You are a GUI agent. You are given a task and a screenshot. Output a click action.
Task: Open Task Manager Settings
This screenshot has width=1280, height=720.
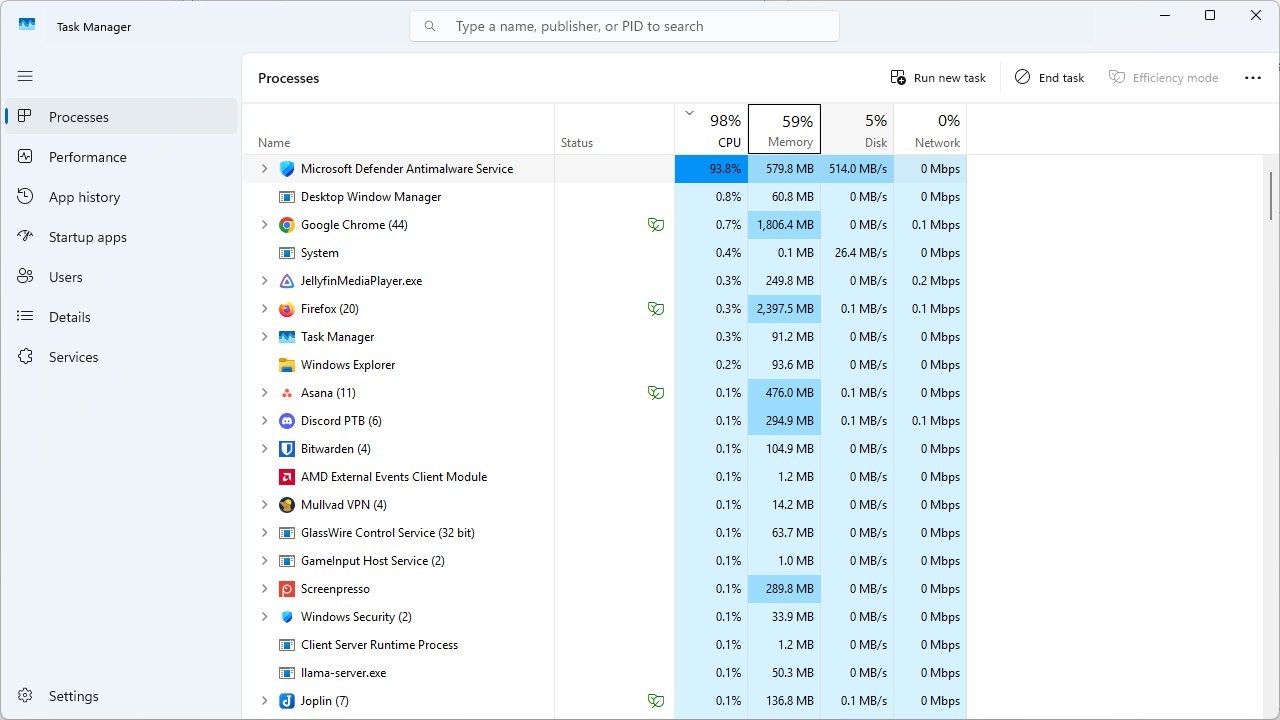tap(121, 696)
